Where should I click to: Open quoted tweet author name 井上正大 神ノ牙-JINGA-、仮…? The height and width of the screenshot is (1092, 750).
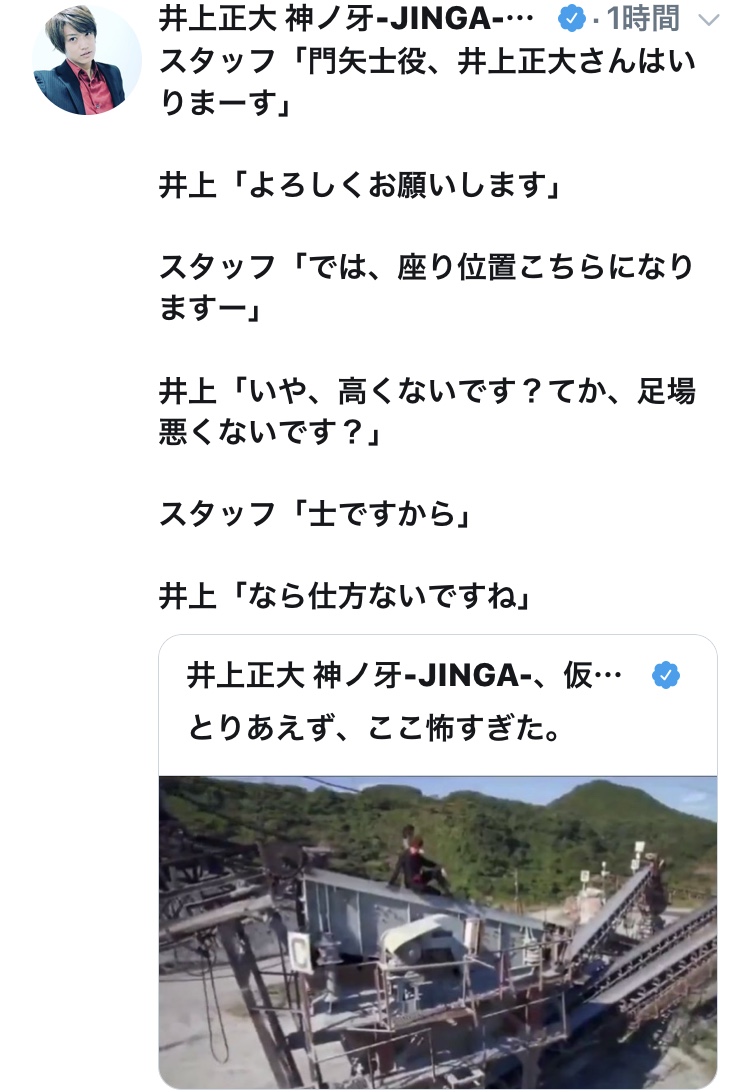pos(404,676)
